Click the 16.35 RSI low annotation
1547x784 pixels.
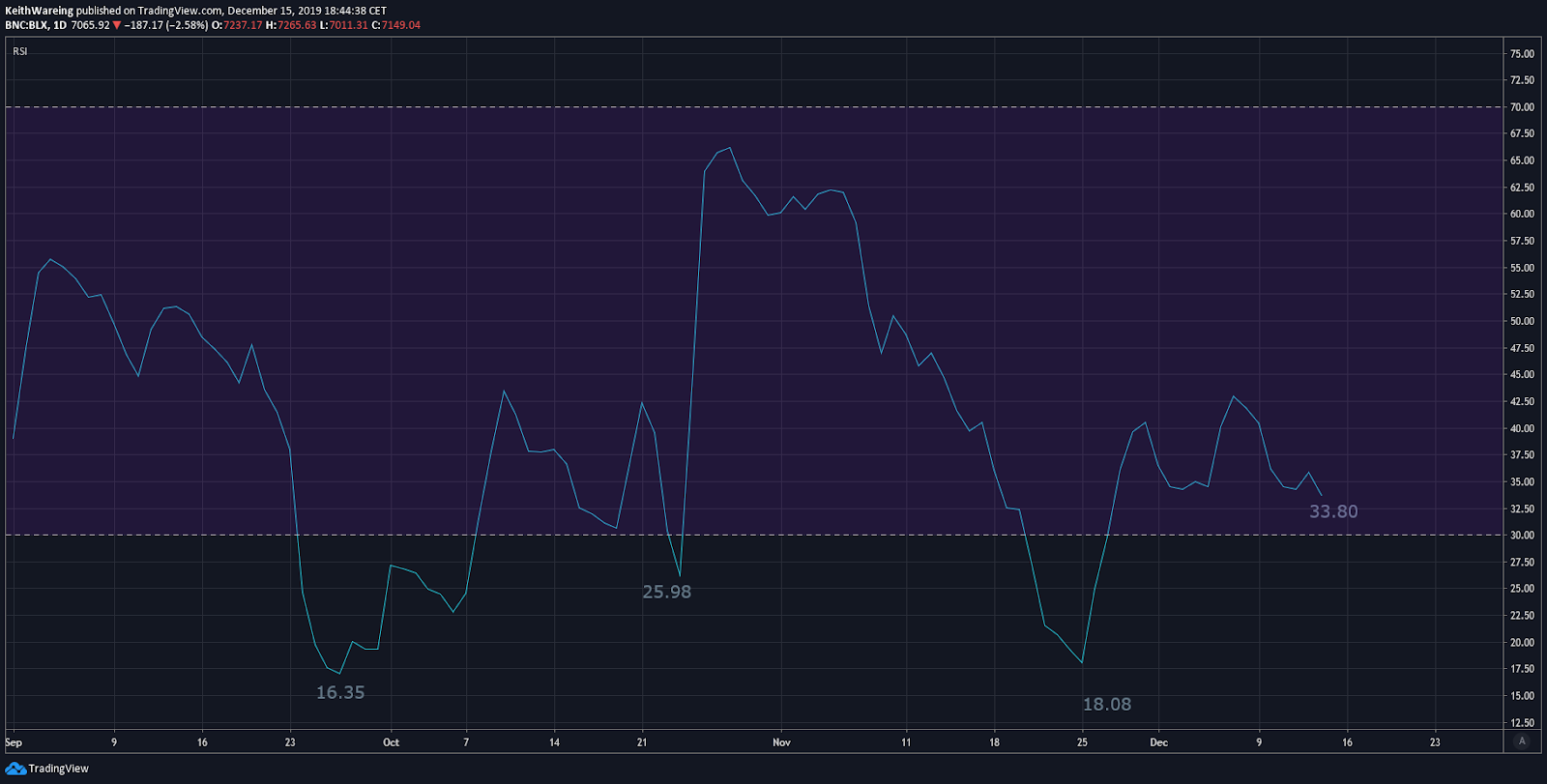click(x=340, y=692)
